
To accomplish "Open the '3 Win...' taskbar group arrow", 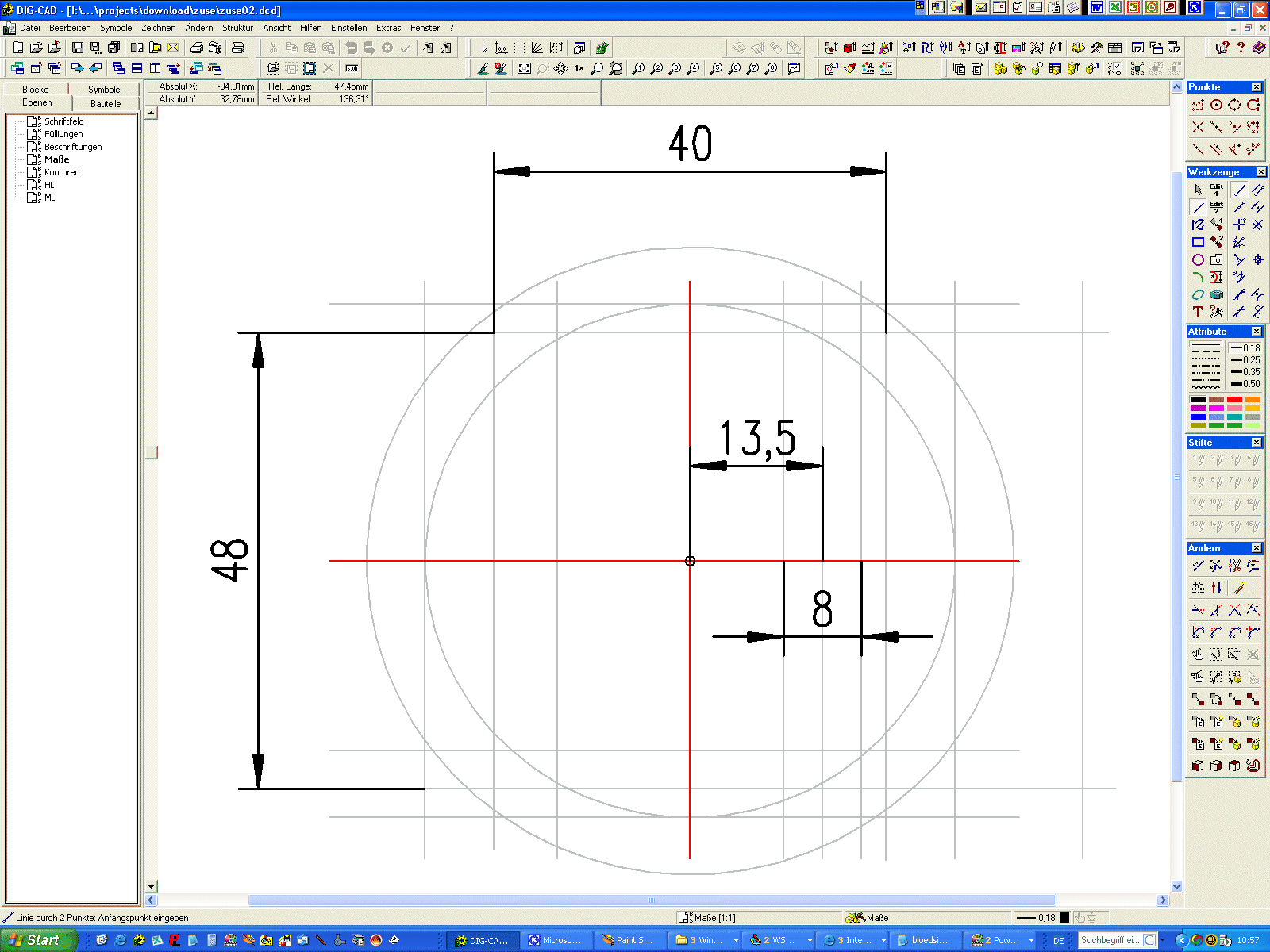I will coord(736,940).
